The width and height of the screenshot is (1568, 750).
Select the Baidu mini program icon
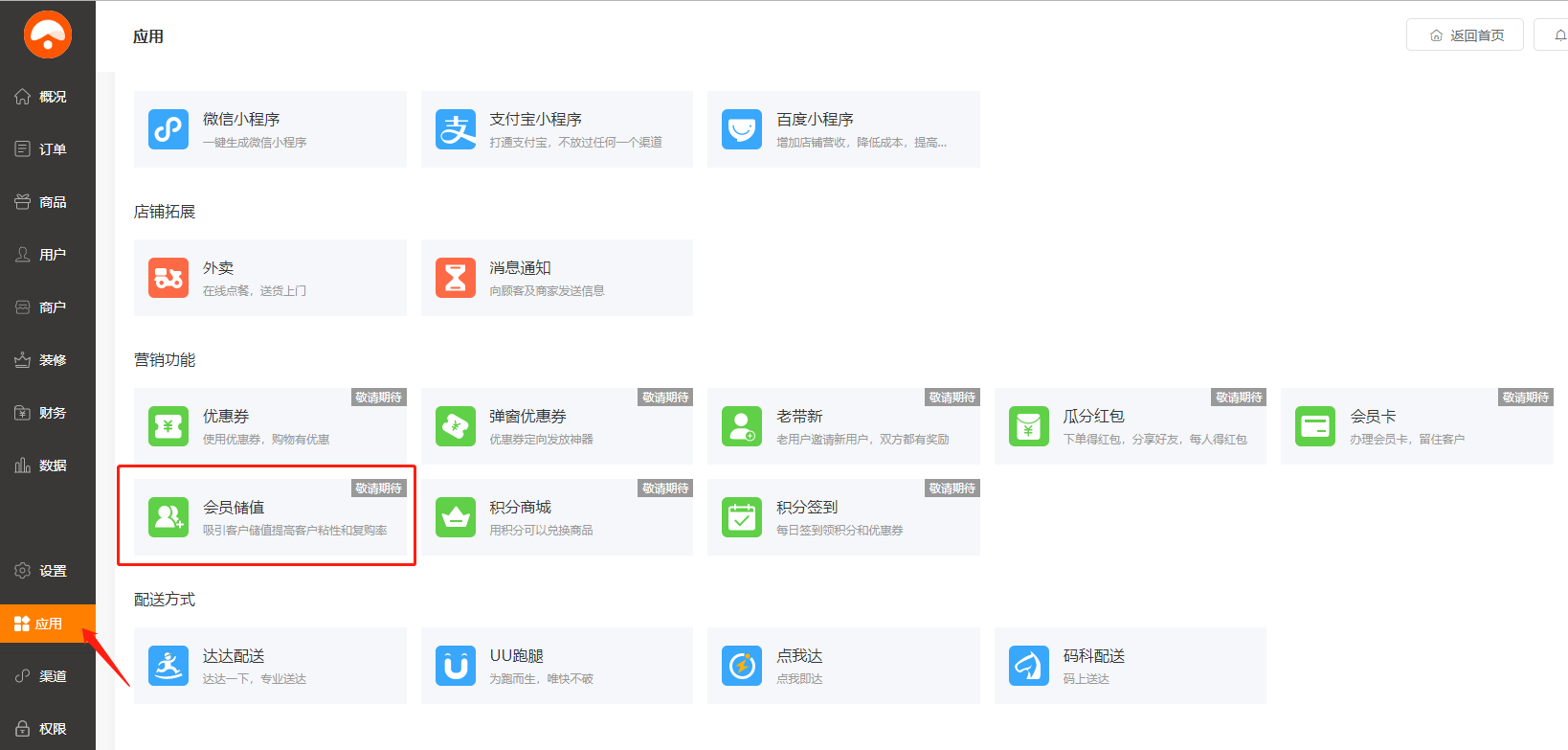[742, 129]
